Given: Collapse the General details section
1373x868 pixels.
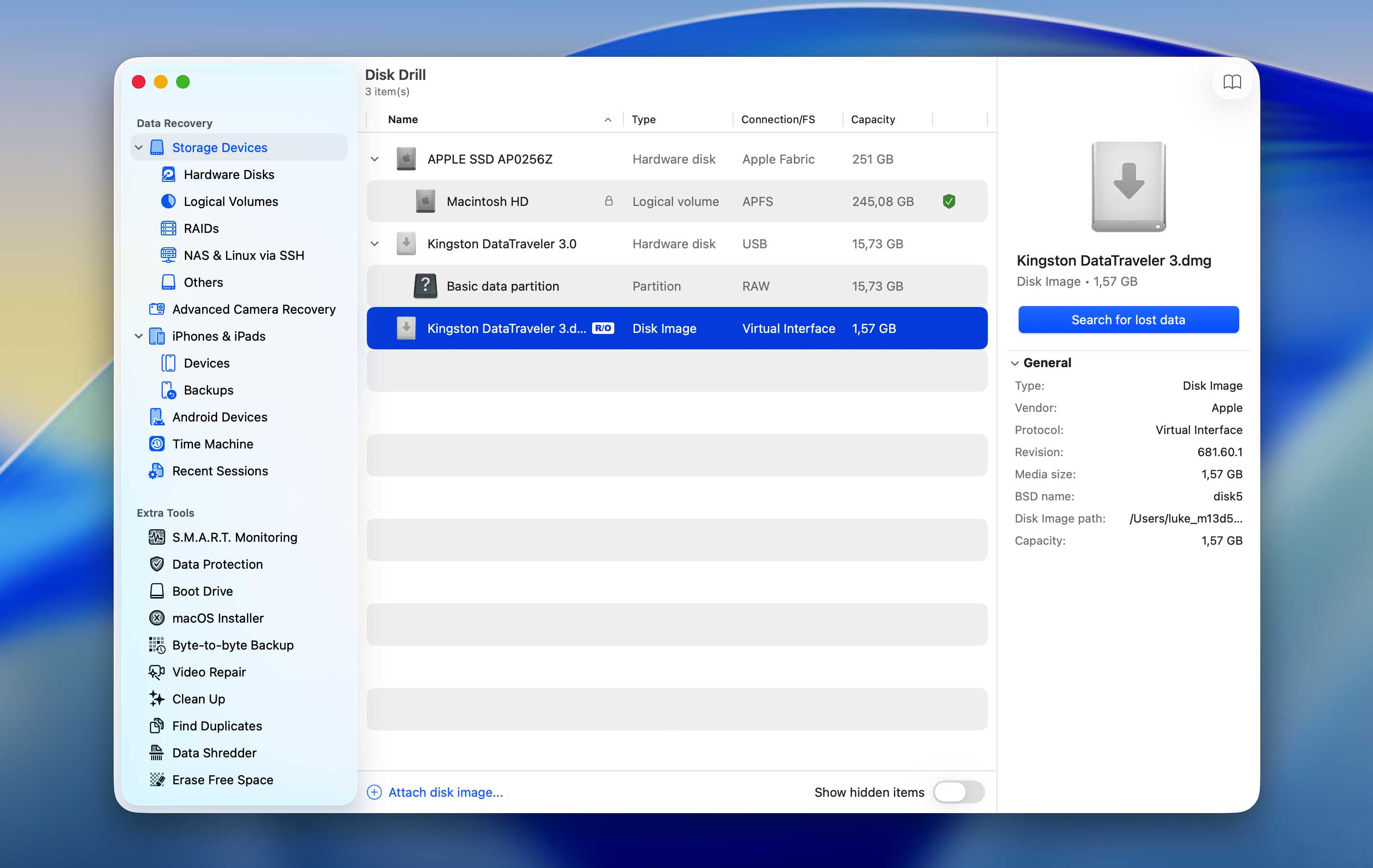Looking at the screenshot, I should click(x=1015, y=363).
